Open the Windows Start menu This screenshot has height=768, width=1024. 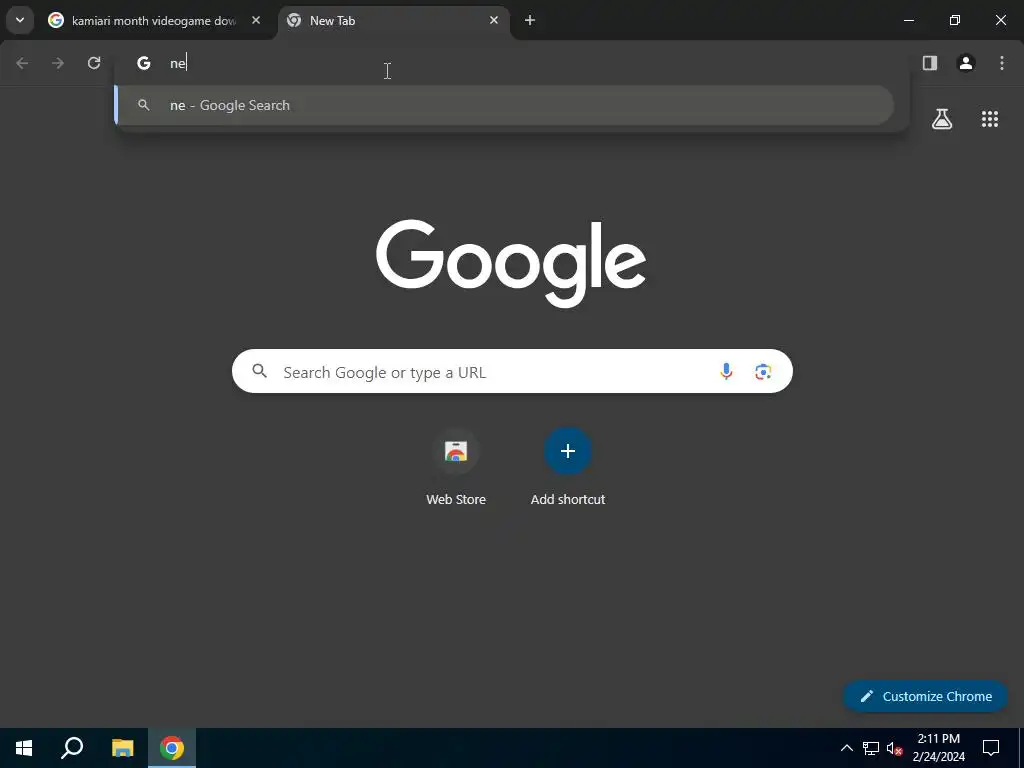click(x=24, y=748)
